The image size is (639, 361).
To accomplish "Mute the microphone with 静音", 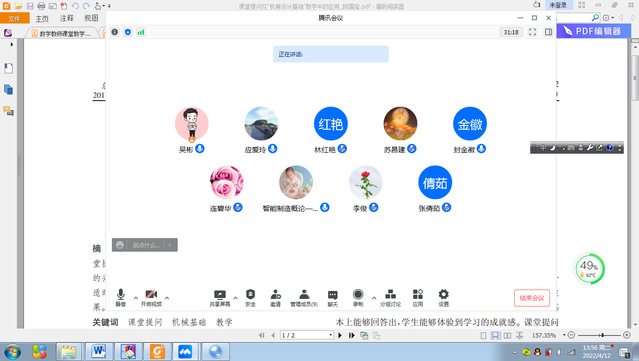I will coord(121,297).
